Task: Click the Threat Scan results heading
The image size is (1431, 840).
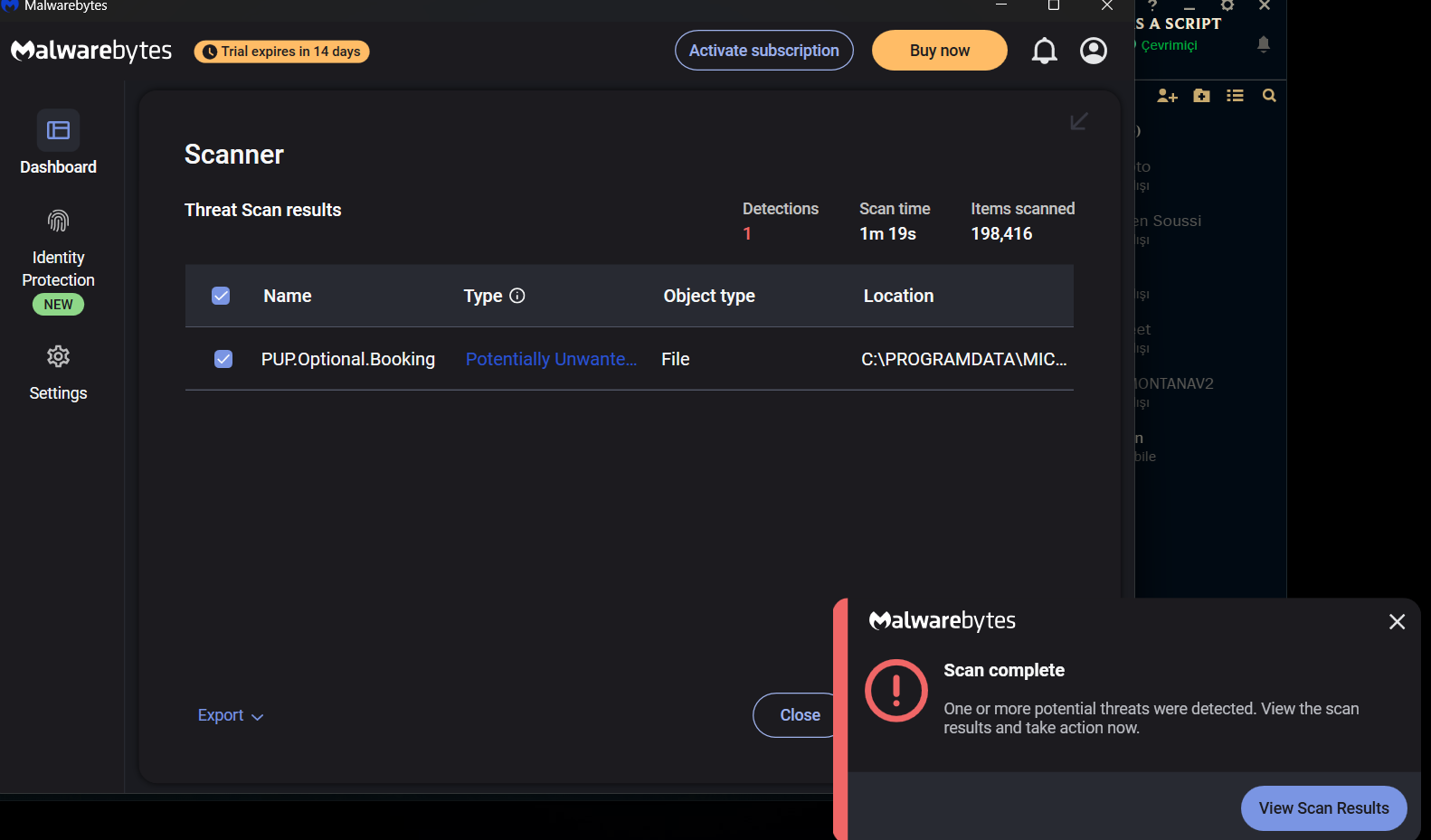Action: tap(263, 210)
